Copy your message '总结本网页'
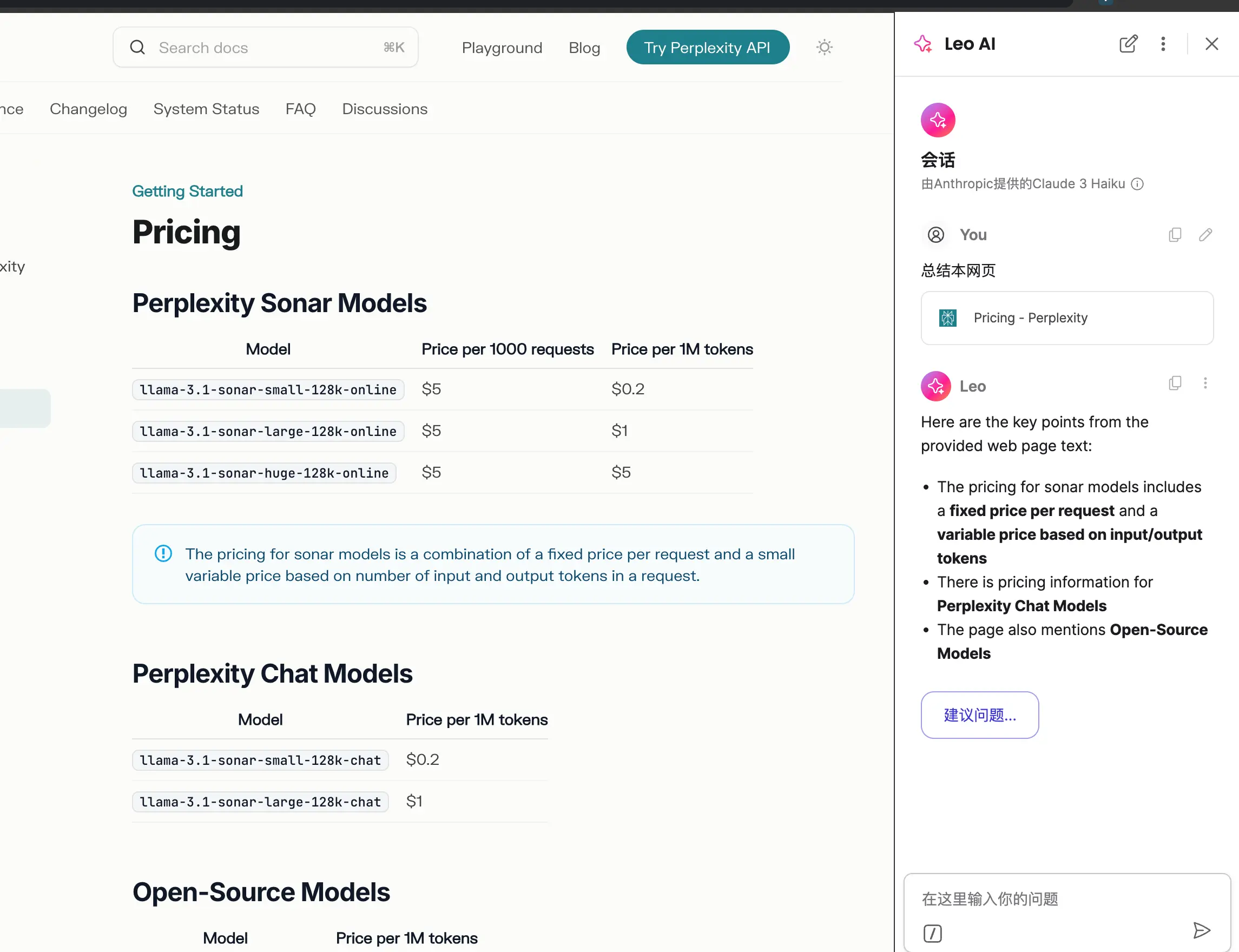Viewport: 1239px width, 952px height. [1175, 235]
